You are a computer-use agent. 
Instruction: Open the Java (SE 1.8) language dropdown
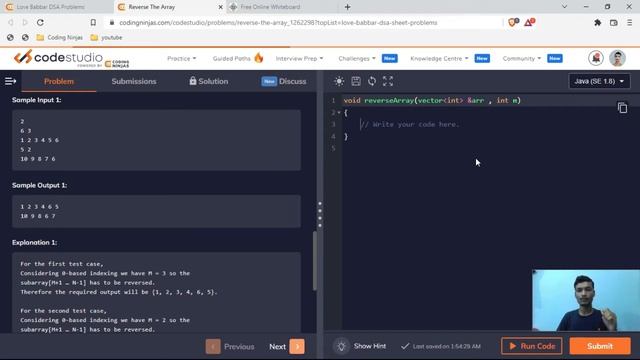599,81
